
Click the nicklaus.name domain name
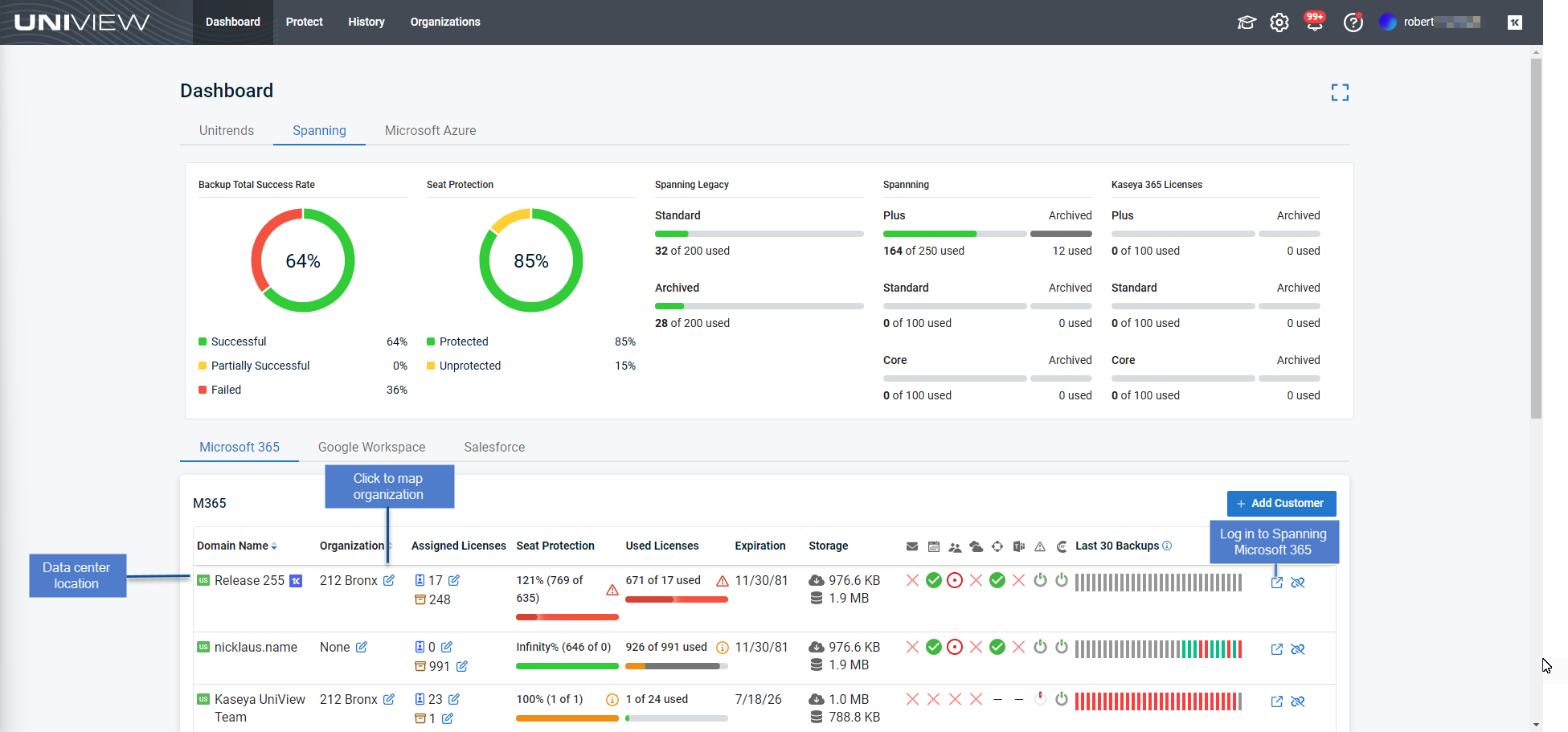tap(256, 647)
